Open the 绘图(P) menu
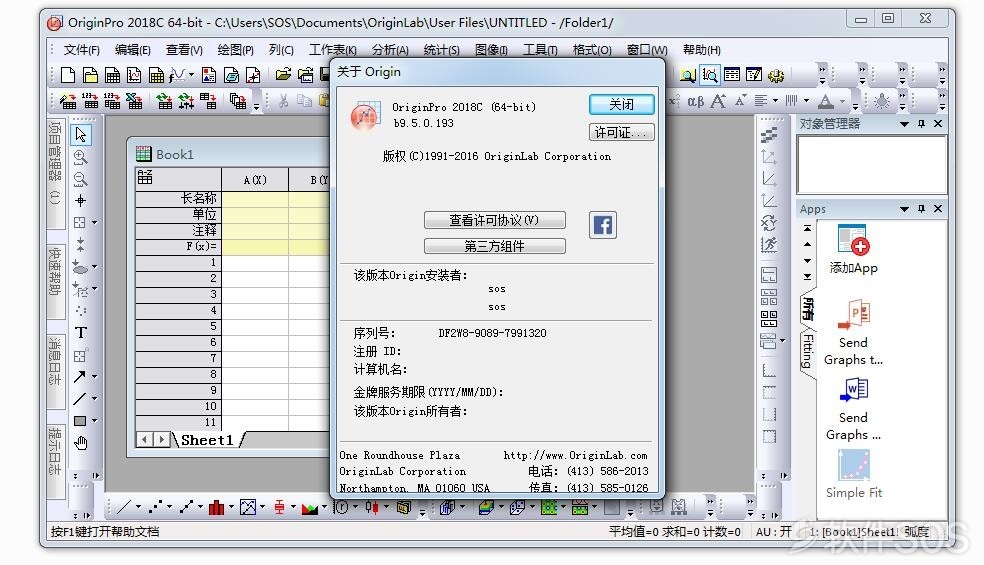984x565 pixels. tap(235, 50)
